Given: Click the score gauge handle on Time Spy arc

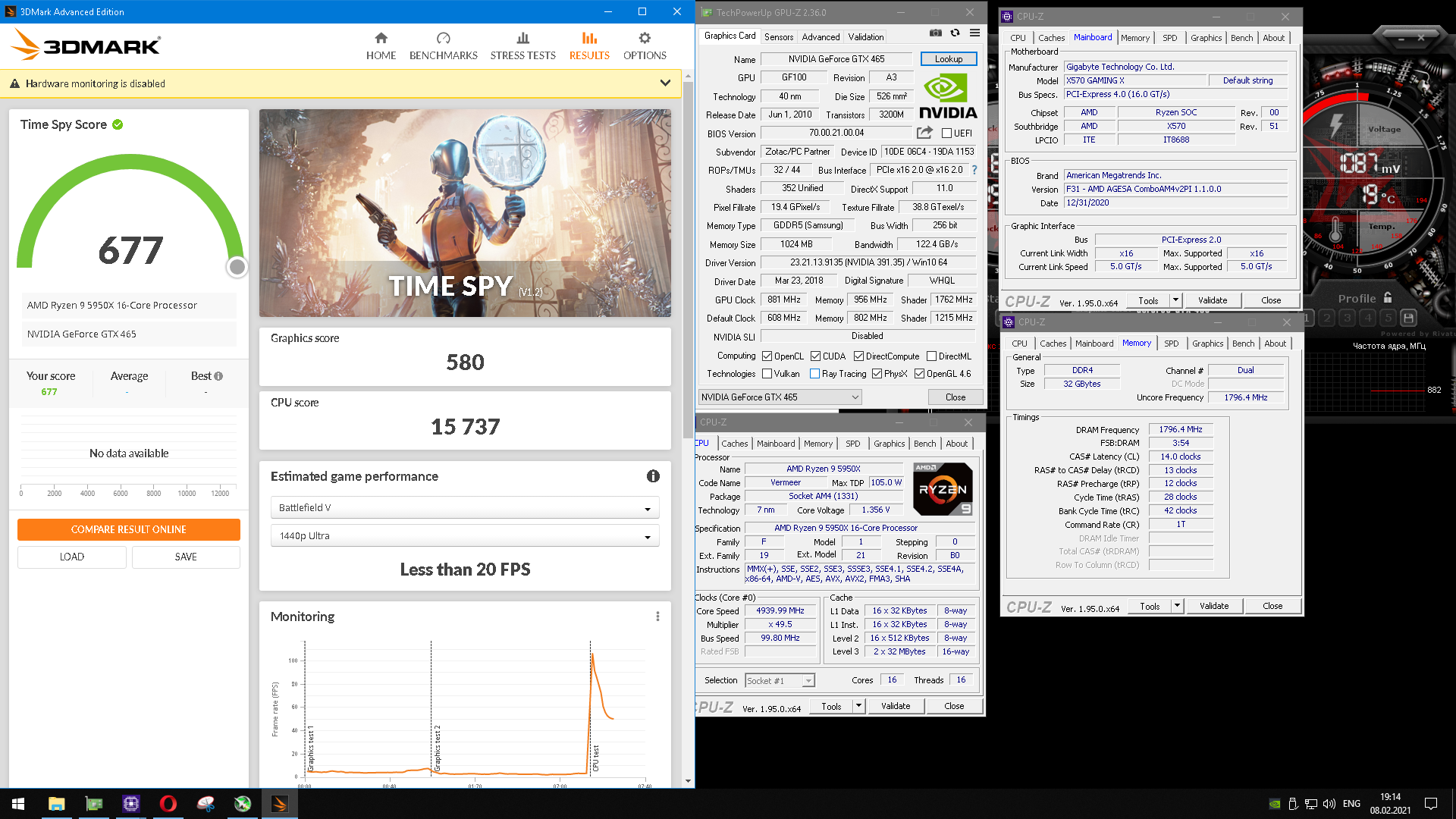Looking at the screenshot, I should (x=237, y=267).
